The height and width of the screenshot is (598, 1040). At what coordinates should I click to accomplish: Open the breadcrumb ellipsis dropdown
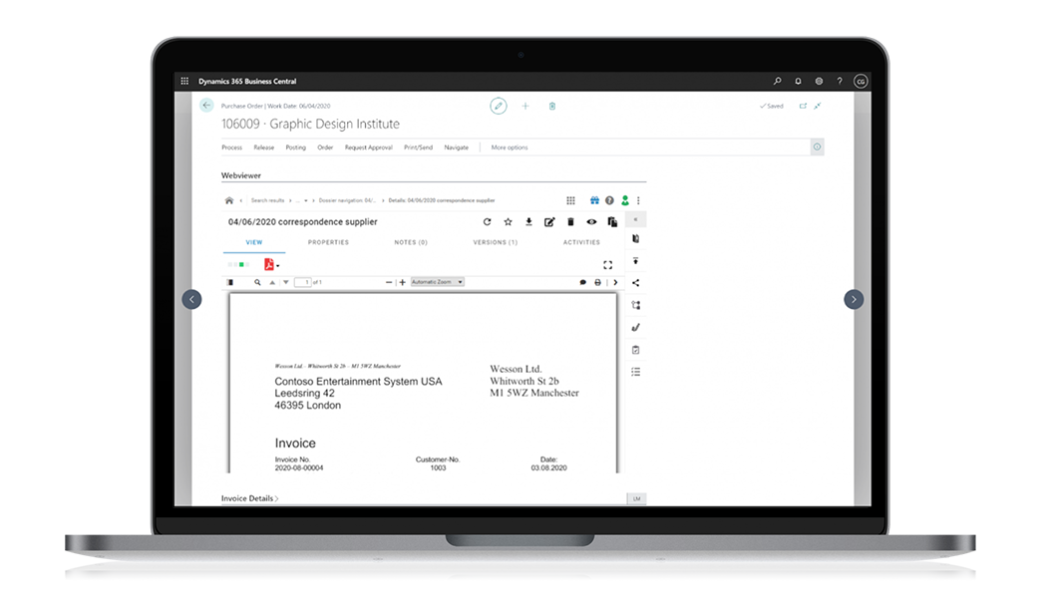(301, 200)
